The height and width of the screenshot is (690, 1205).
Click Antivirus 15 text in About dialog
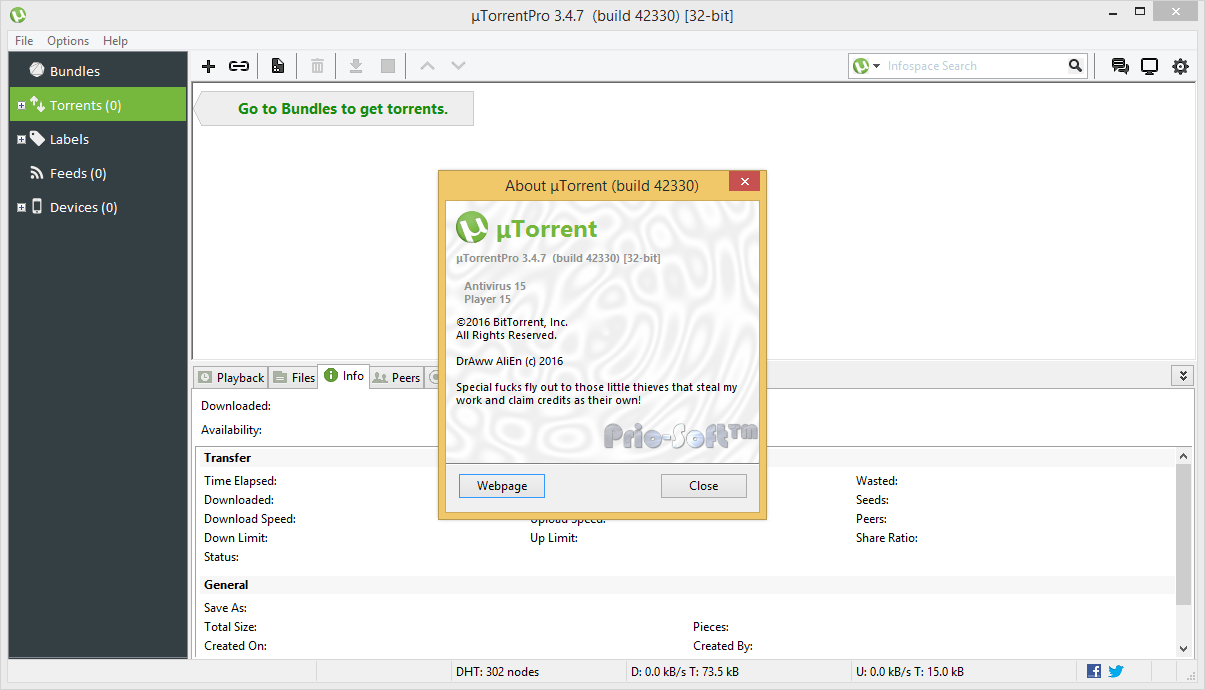(x=495, y=286)
